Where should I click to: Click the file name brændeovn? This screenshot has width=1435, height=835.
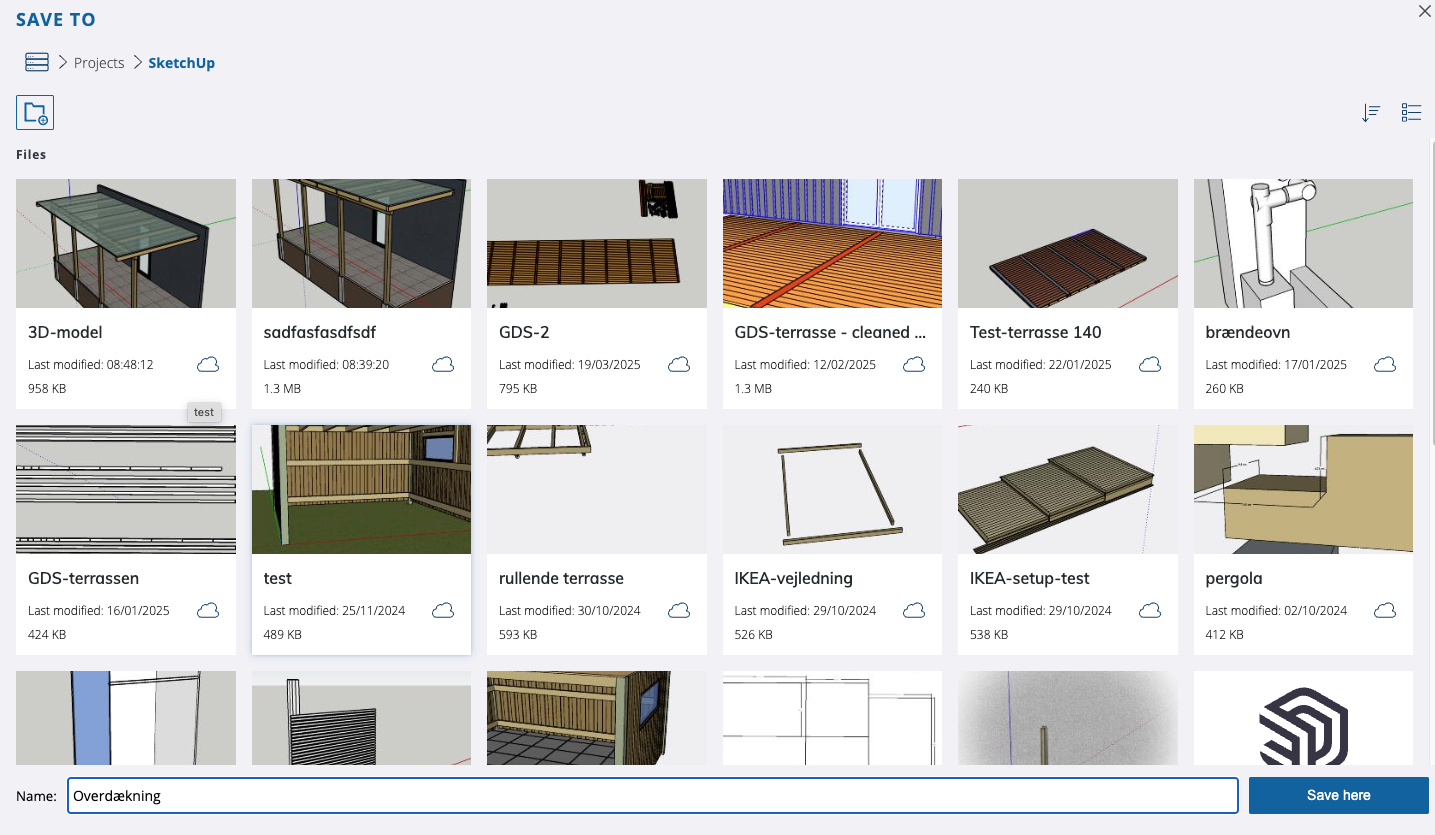pyautogui.click(x=1250, y=333)
